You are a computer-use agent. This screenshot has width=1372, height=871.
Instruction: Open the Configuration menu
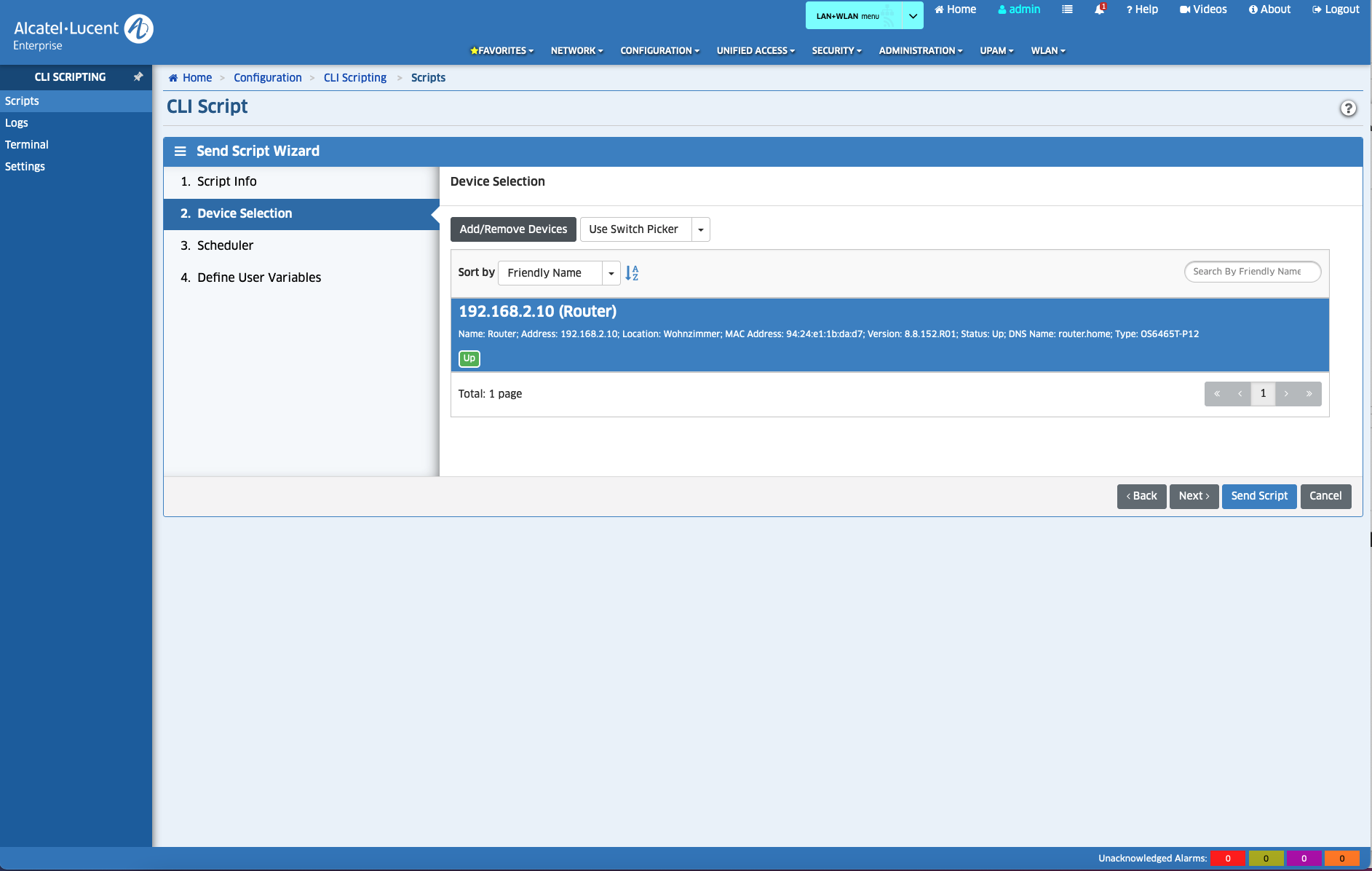pyautogui.click(x=659, y=50)
